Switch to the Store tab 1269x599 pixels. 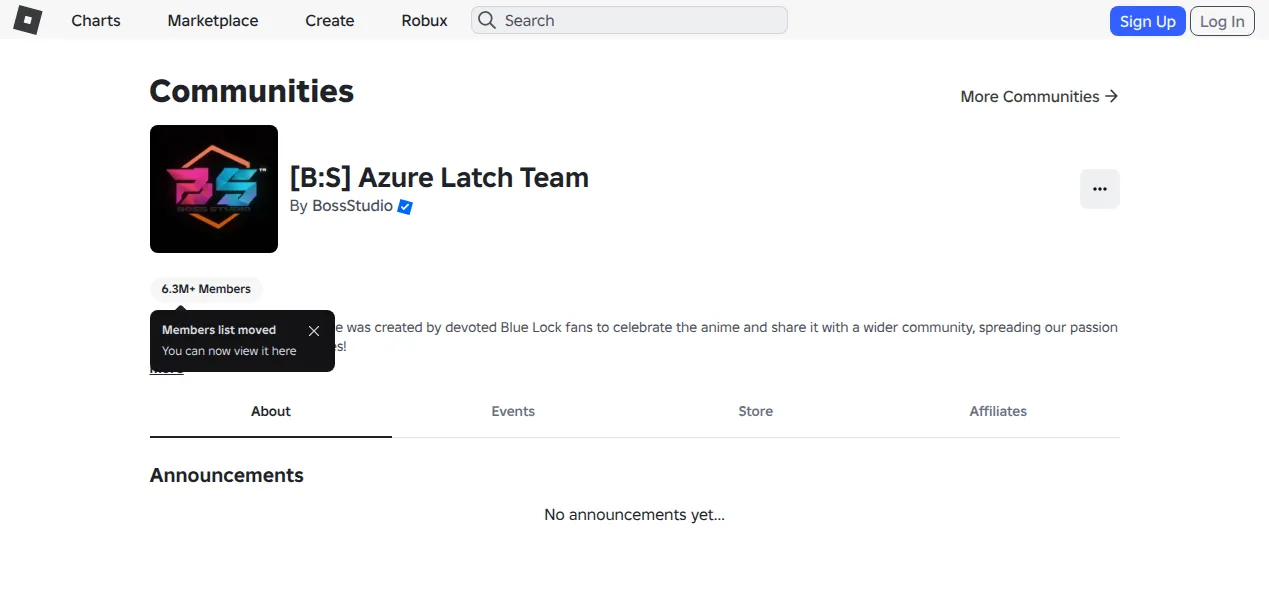(756, 411)
